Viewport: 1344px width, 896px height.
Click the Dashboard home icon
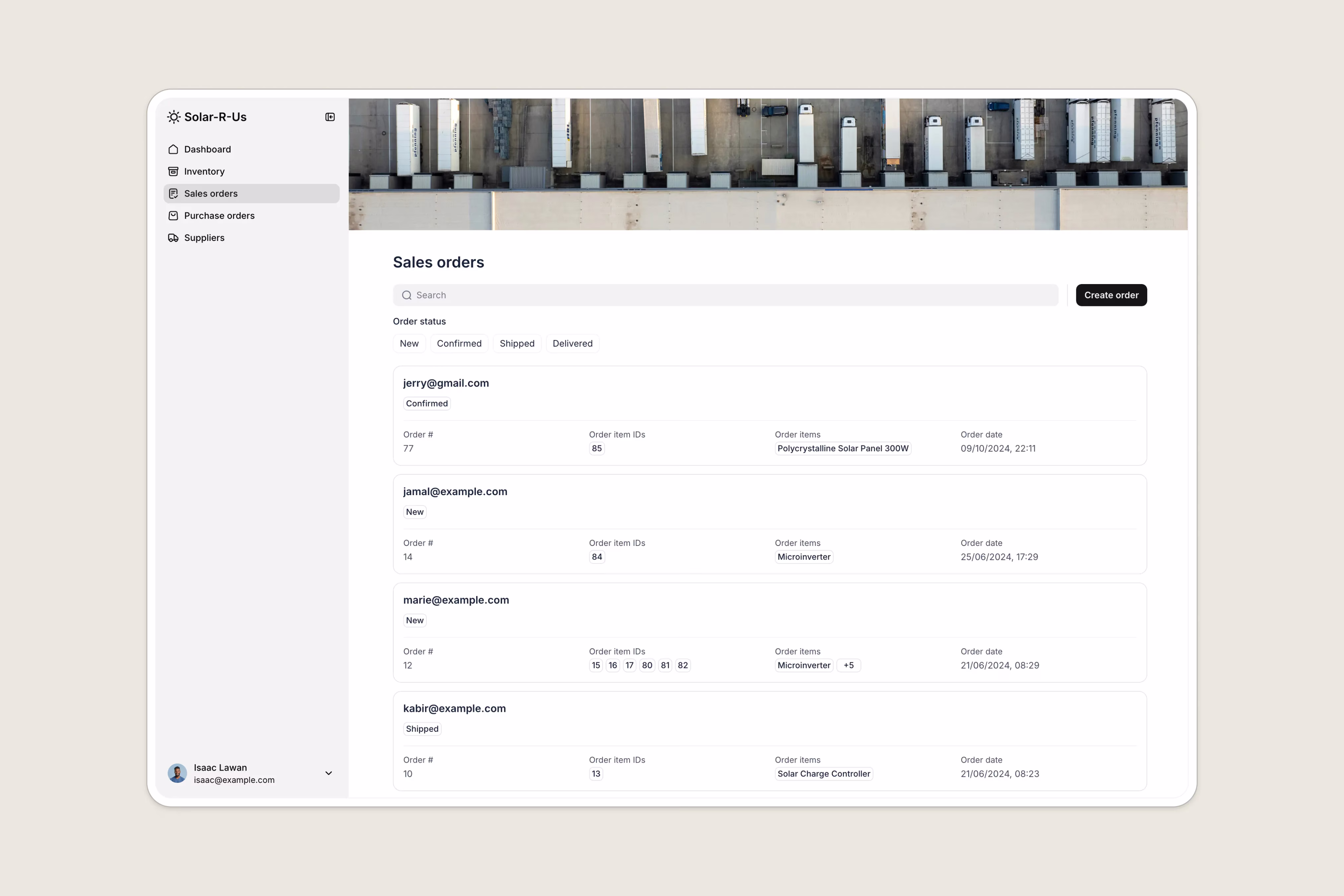pyautogui.click(x=174, y=149)
